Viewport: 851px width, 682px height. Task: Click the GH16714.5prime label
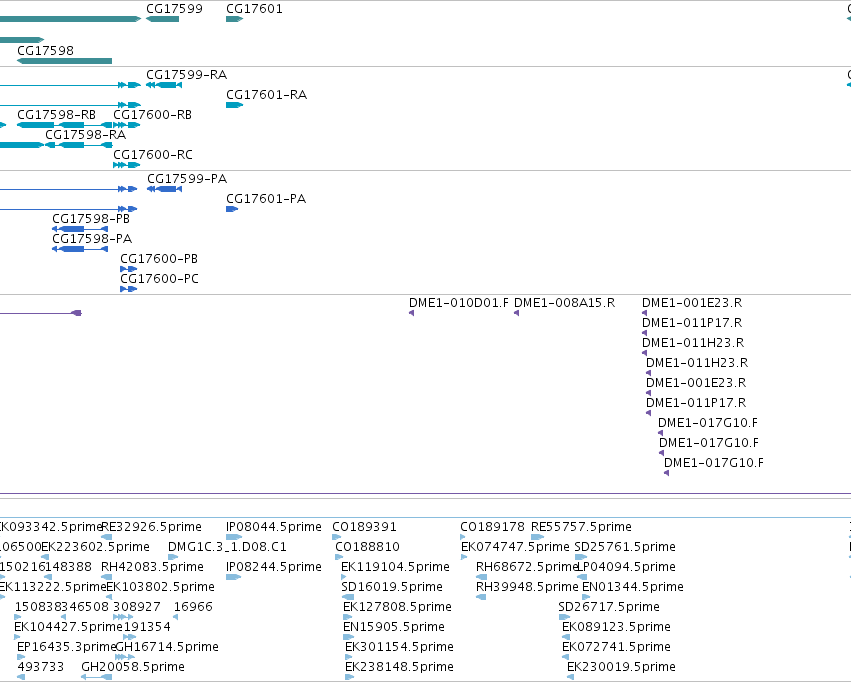point(167,647)
